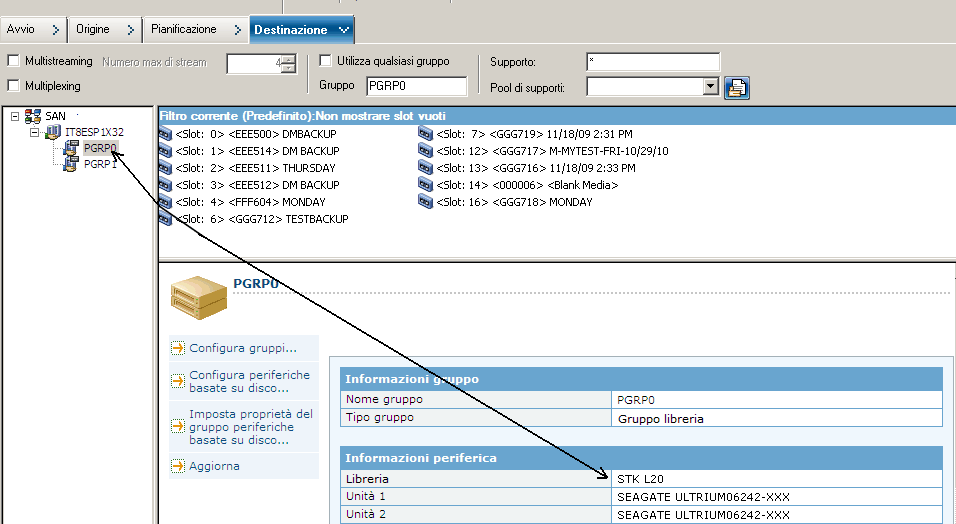Click the tape icon for Slot 13 GGG716
The image size is (956, 524).
pos(426,168)
